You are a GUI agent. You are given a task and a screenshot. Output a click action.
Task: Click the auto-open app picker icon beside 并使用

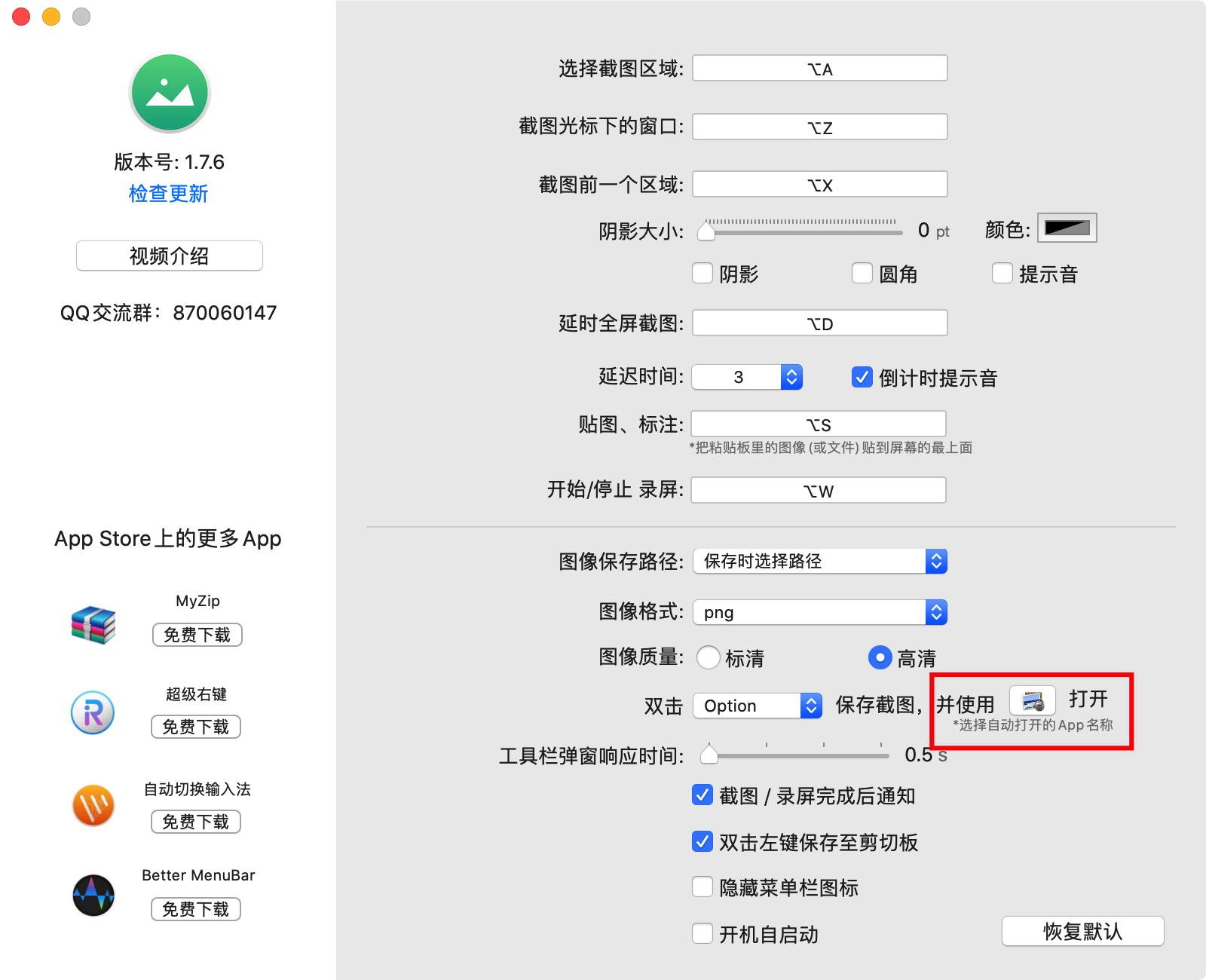click(1033, 702)
